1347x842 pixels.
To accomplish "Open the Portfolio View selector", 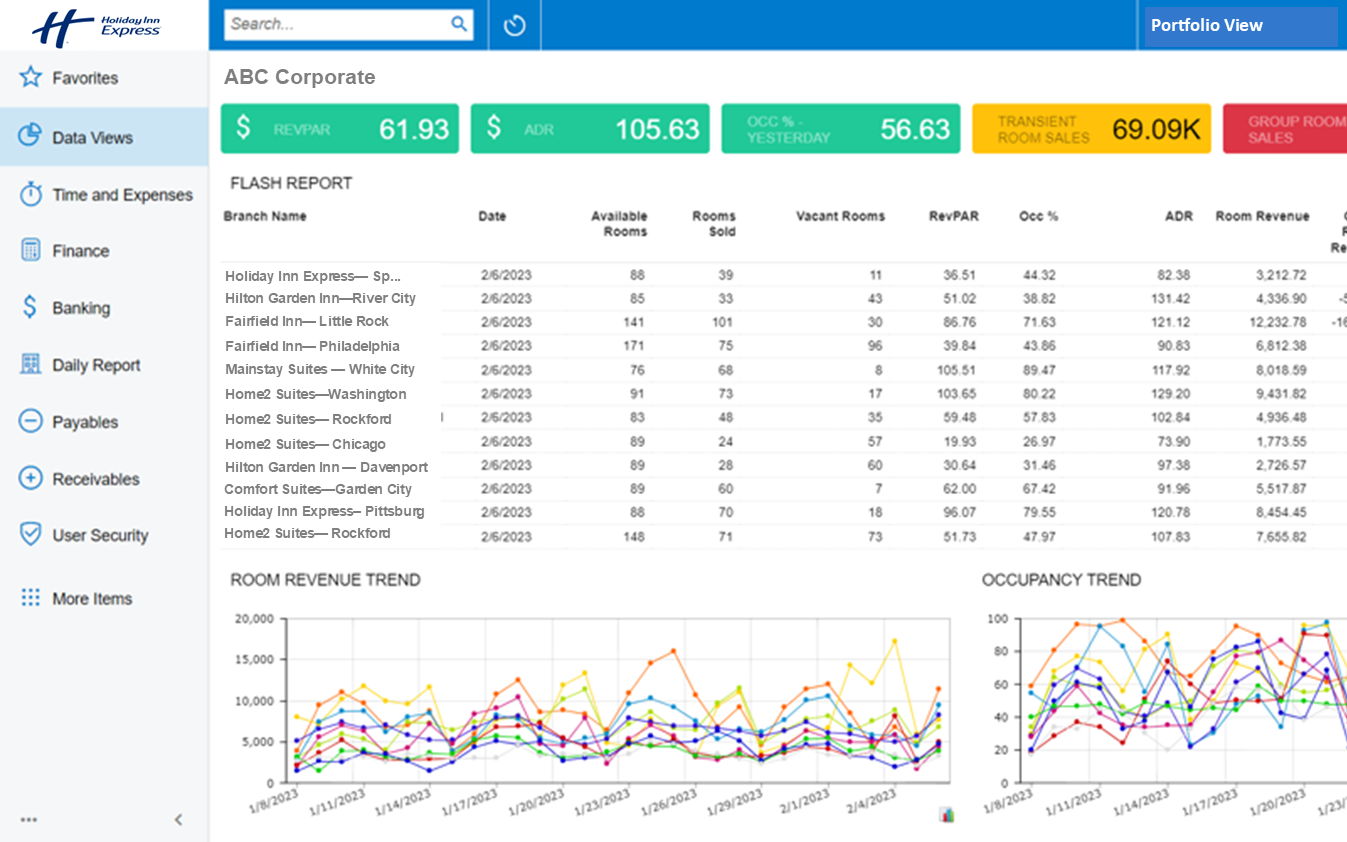I will [x=1240, y=26].
